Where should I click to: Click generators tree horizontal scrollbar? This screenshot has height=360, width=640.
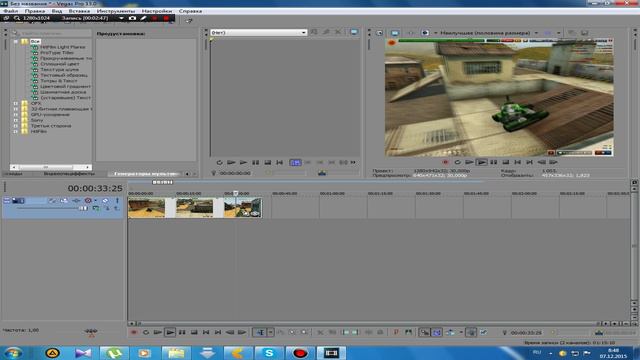click(51, 167)
